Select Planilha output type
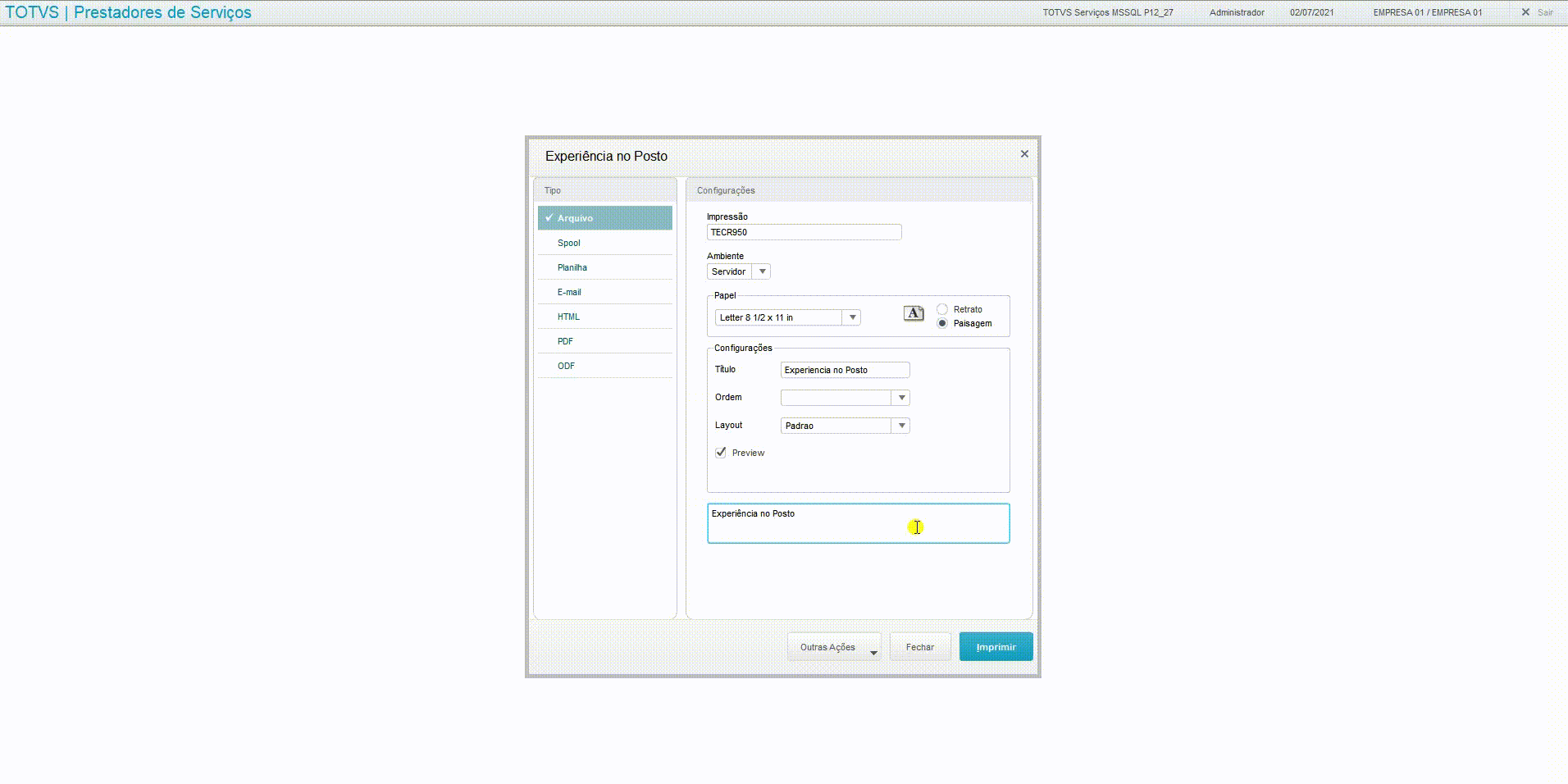 click(605, 267)
